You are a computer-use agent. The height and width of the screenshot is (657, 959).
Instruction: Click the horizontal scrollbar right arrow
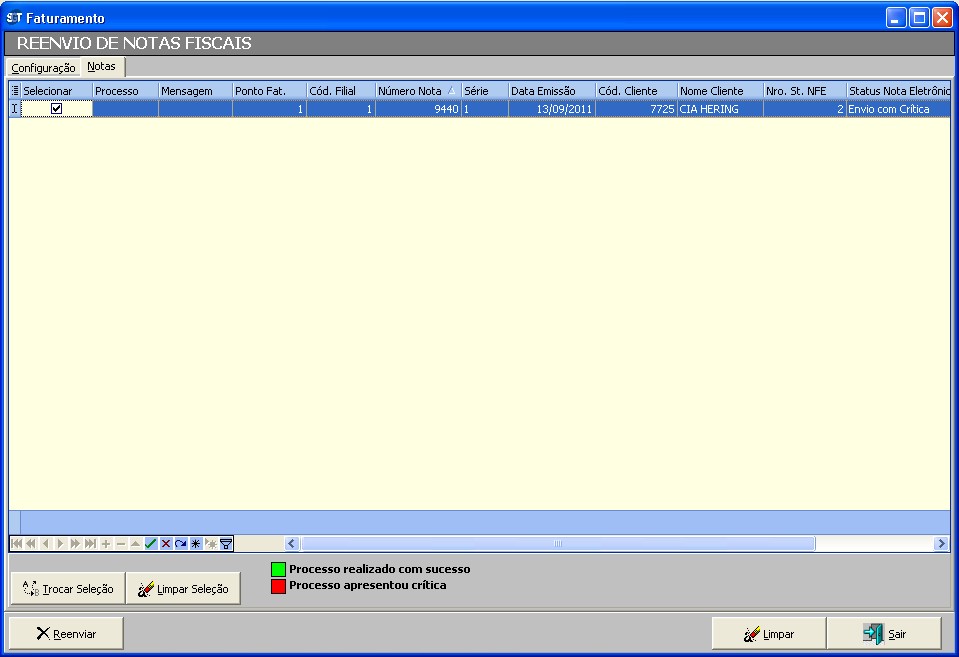[941, 543]
